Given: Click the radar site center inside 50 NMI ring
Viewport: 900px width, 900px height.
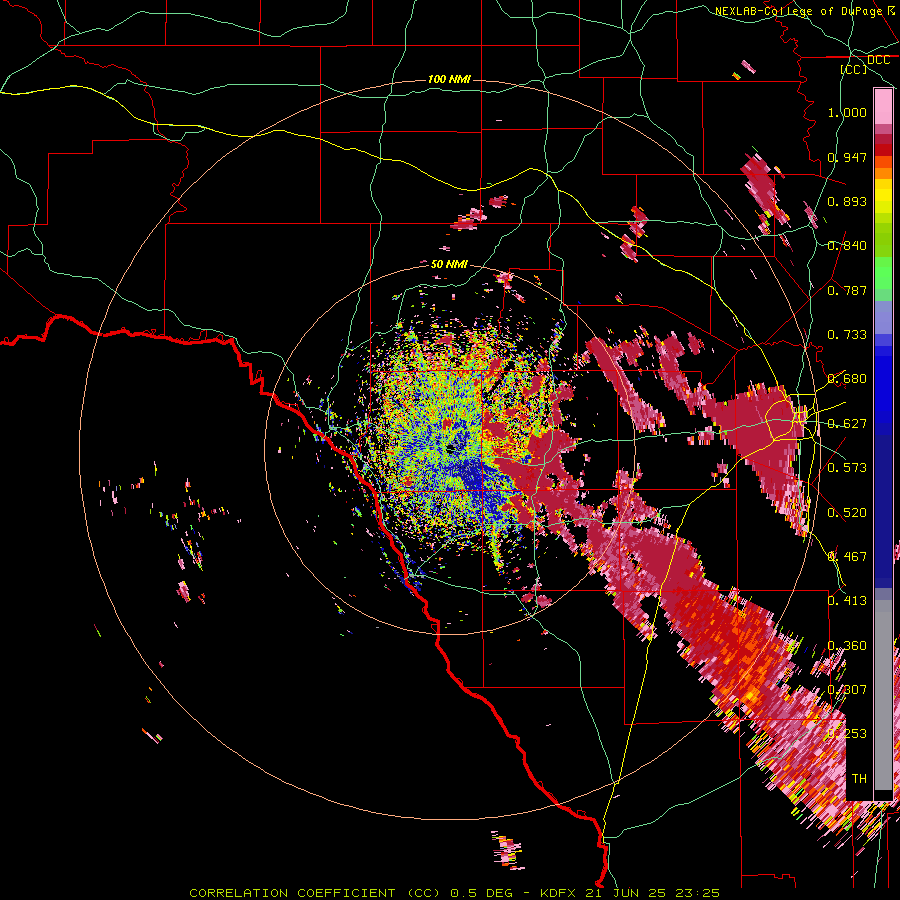Looking at the screenshot, I should (x=452, y=449).
